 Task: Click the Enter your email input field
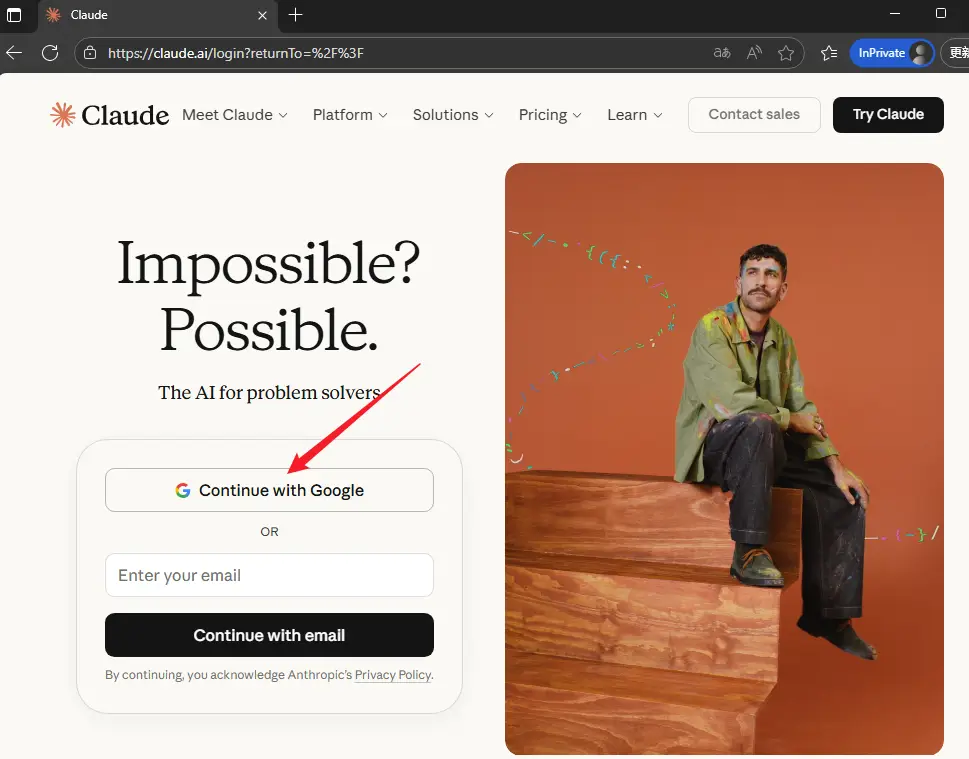(x=269, y=575)
